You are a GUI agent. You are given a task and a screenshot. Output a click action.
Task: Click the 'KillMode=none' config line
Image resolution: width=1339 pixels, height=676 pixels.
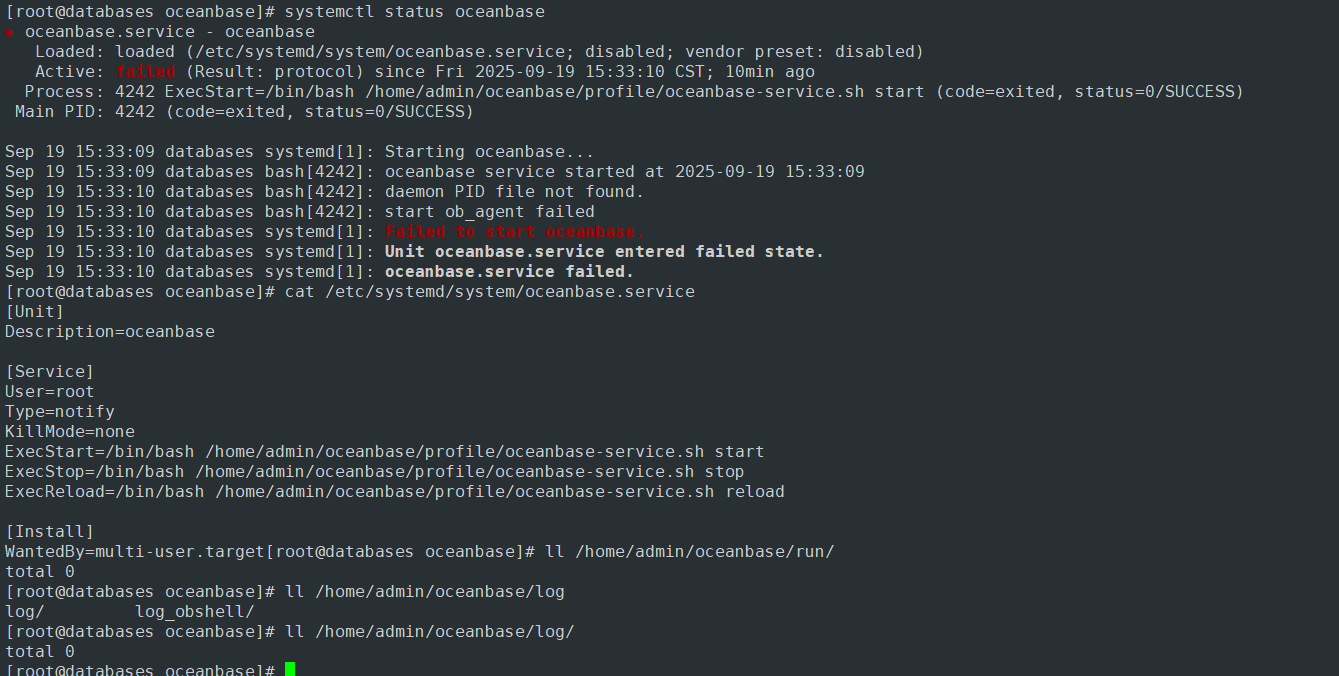click(x=70, y=432)
